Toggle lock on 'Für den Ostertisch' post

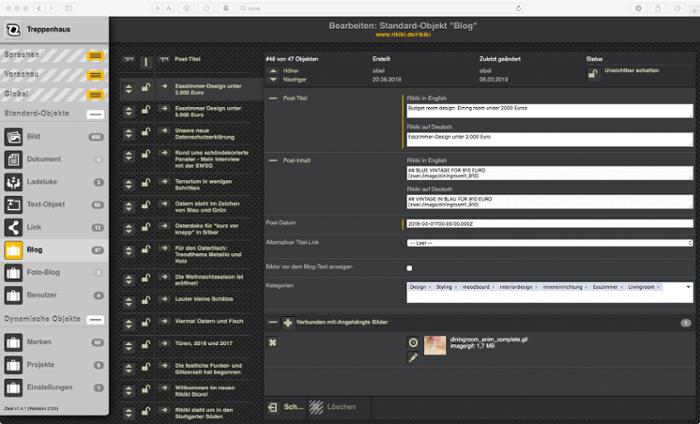tap(146, 250)
